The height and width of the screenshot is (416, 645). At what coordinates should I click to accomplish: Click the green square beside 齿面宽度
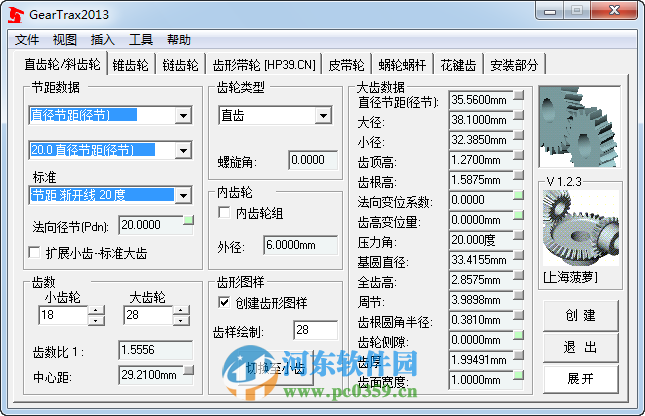(x=519, y=376)
